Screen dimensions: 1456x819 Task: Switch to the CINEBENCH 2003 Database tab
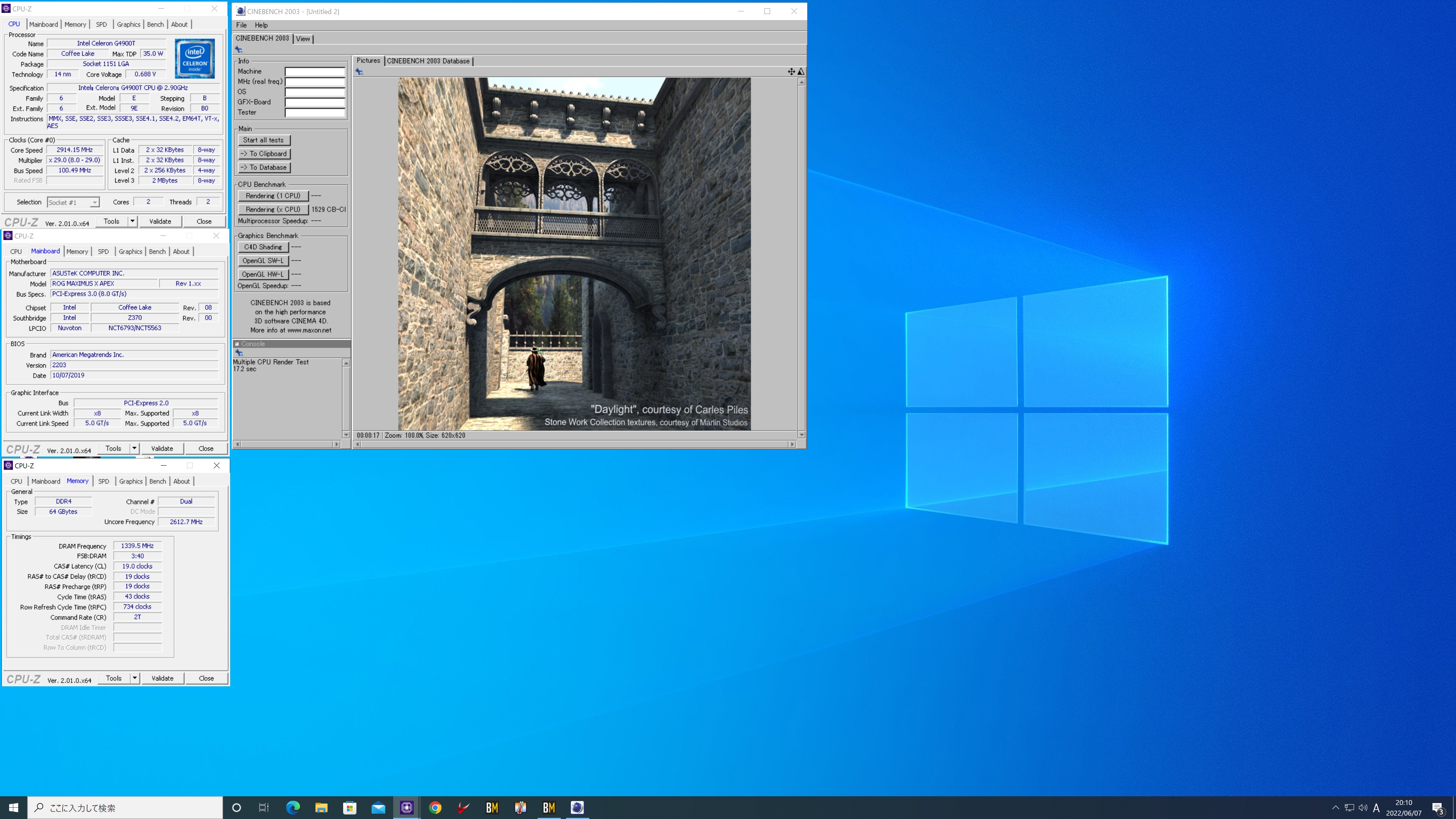click(428, 61)
